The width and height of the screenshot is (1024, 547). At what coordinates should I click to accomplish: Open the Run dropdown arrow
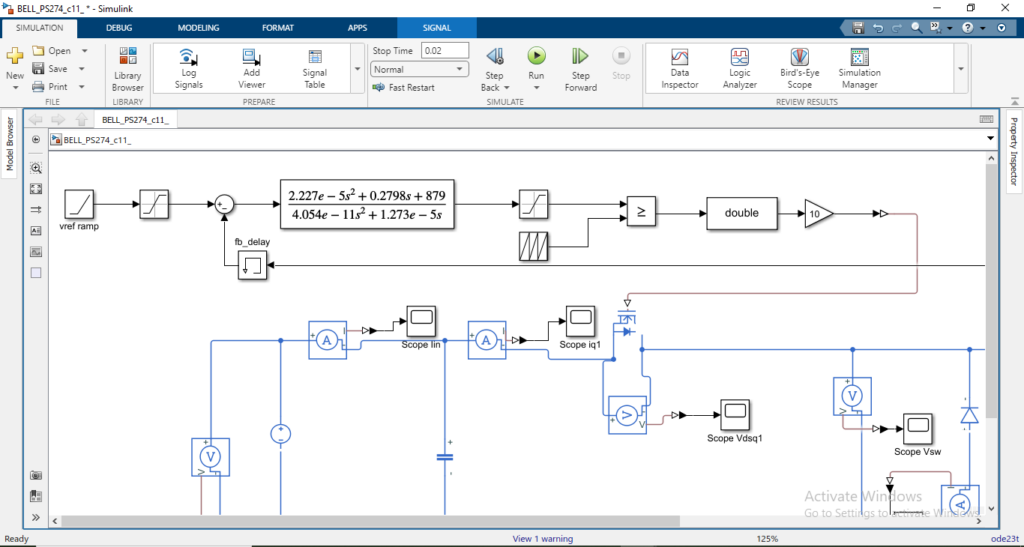pos(536,88)
